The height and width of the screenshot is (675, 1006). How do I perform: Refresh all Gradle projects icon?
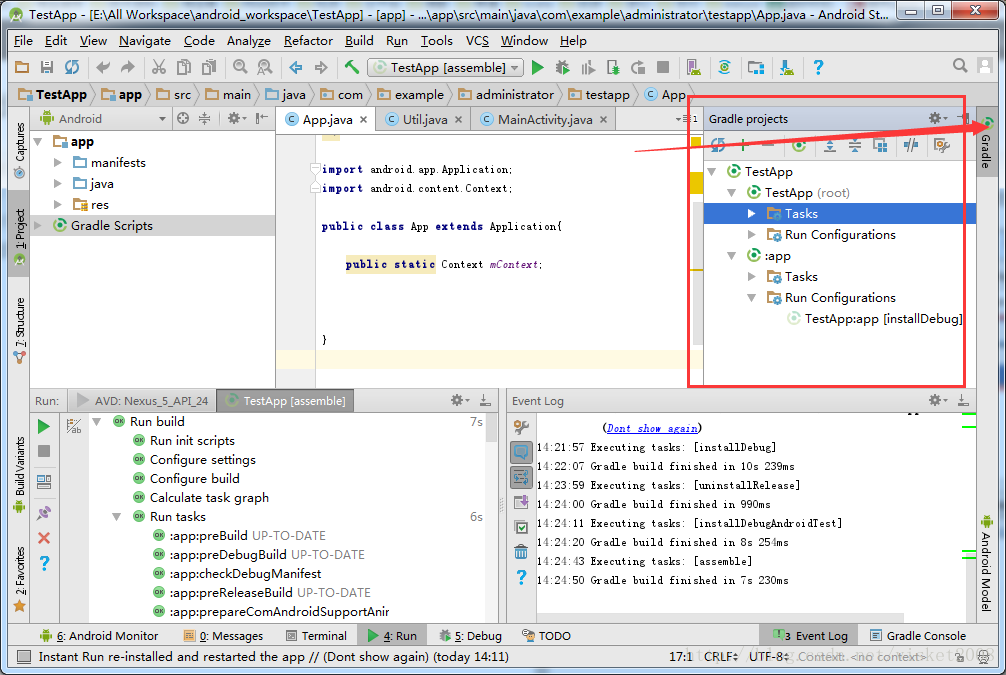(x=718, y=146)
